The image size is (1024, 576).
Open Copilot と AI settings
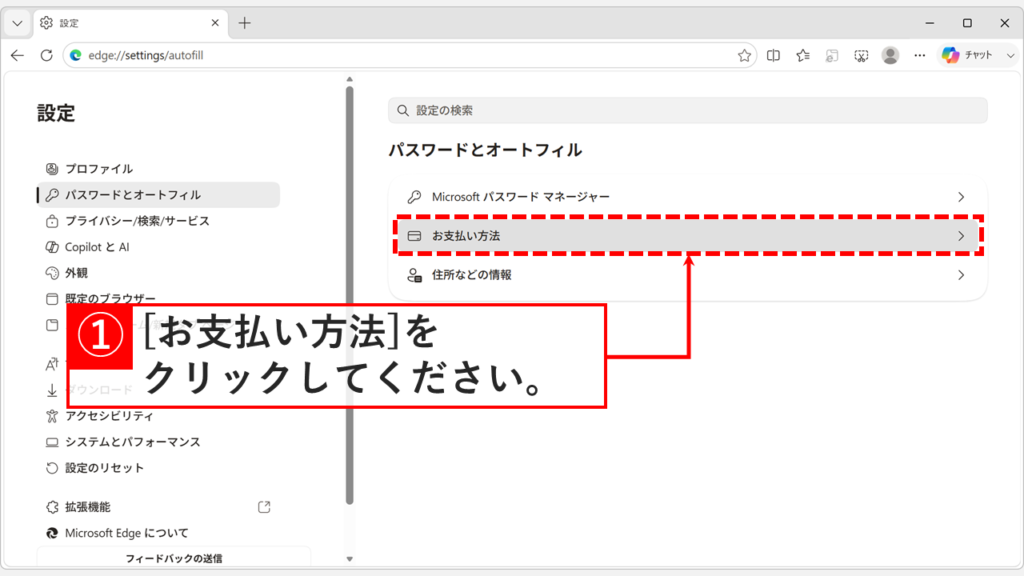point(159,247)
